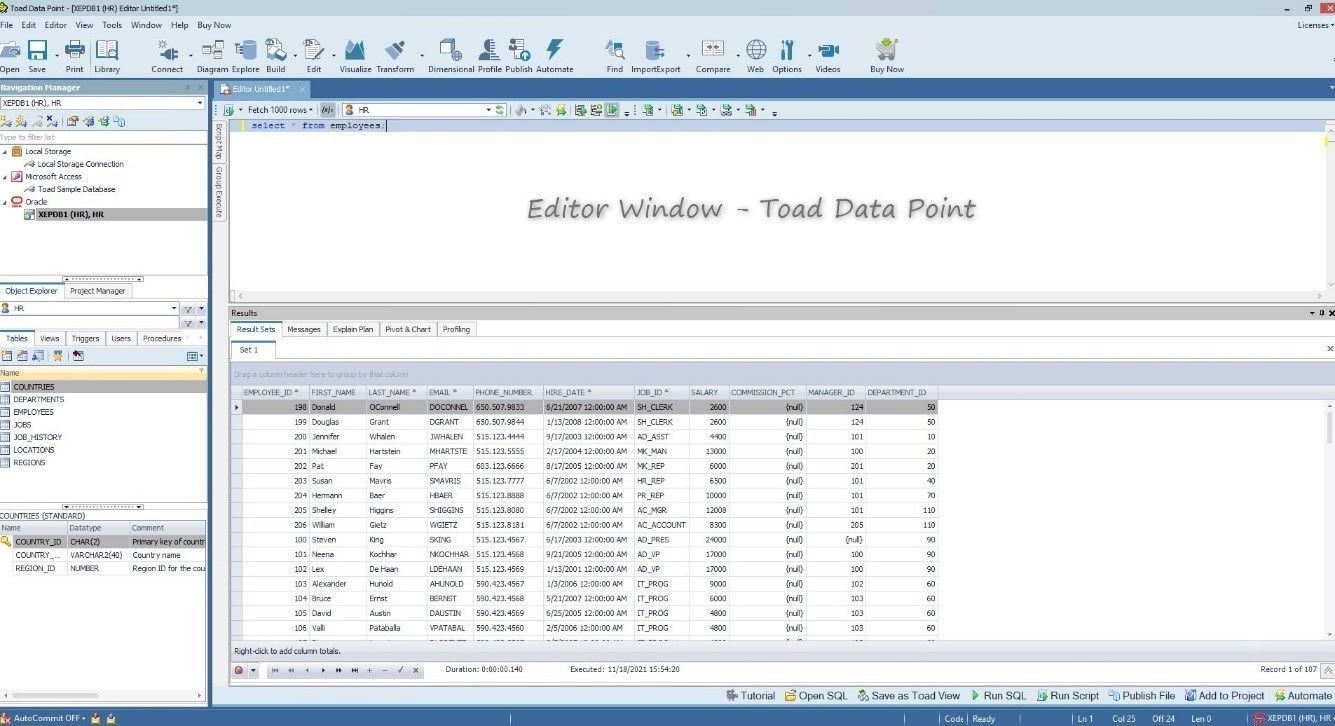Viewport: 1335px width, 726px height.
Task: Open the HR schema dropdown in editor toolbar
Action: click(x=489, y=110)
